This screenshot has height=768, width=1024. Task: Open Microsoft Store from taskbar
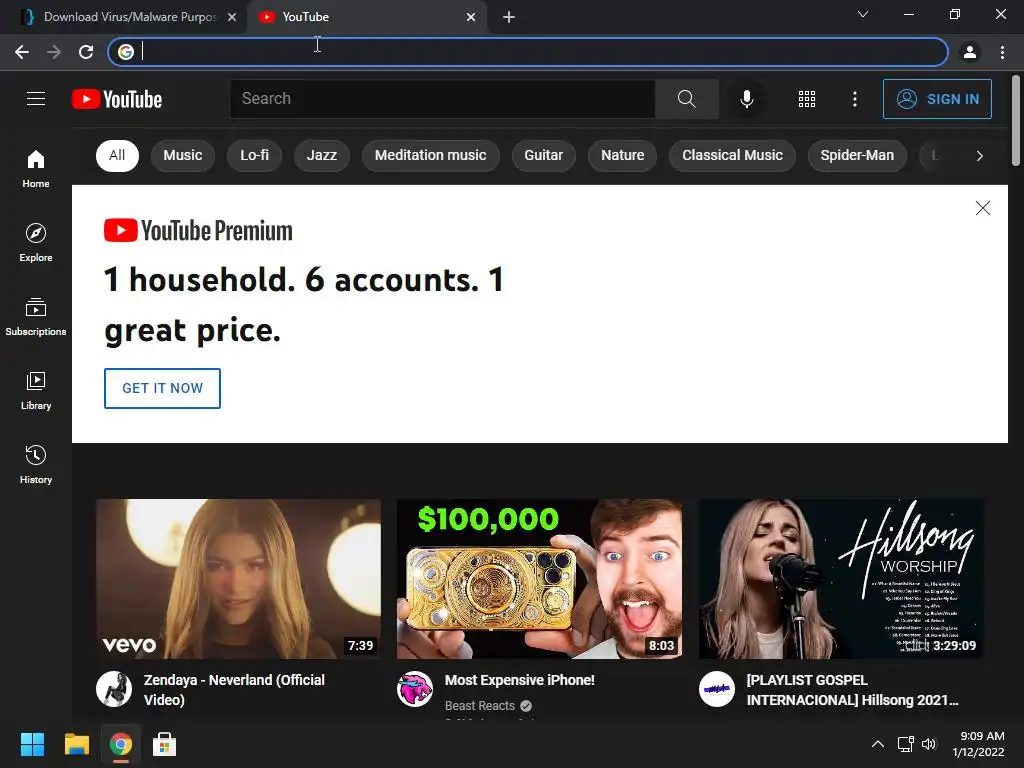[164, 744]
